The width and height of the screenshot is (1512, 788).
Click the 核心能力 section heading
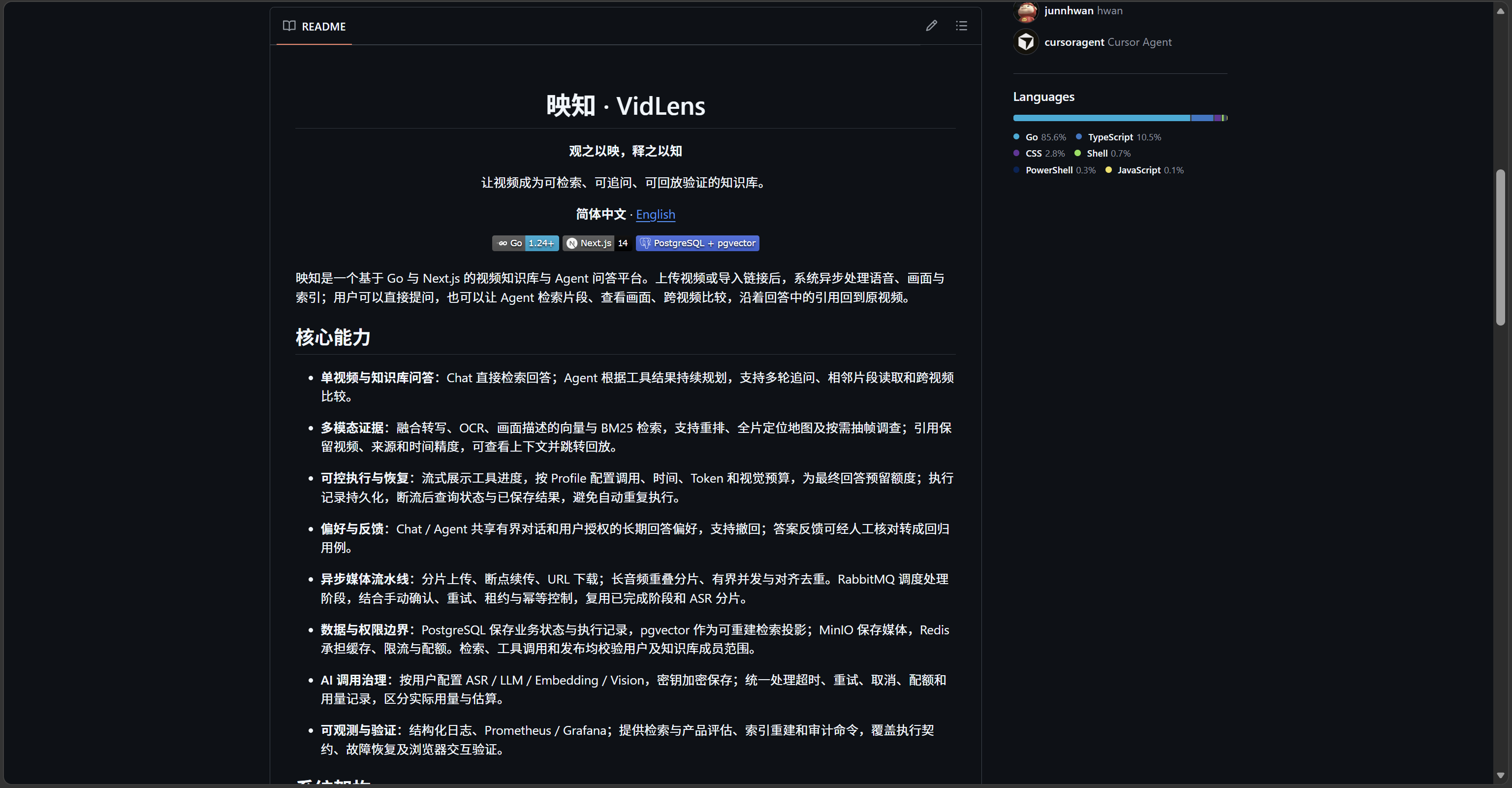pos(333,338)
